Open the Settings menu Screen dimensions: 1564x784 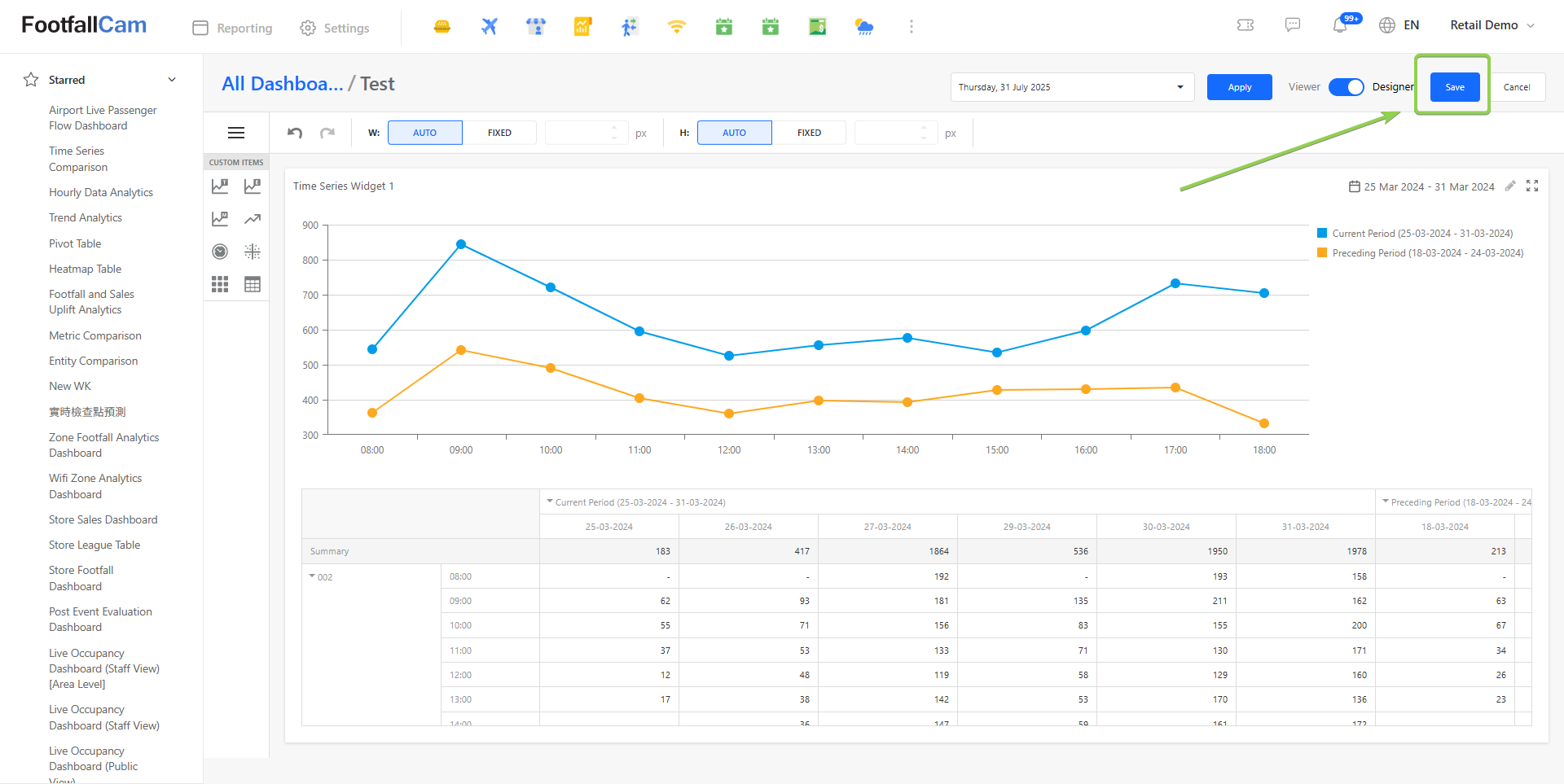(335, 28)
